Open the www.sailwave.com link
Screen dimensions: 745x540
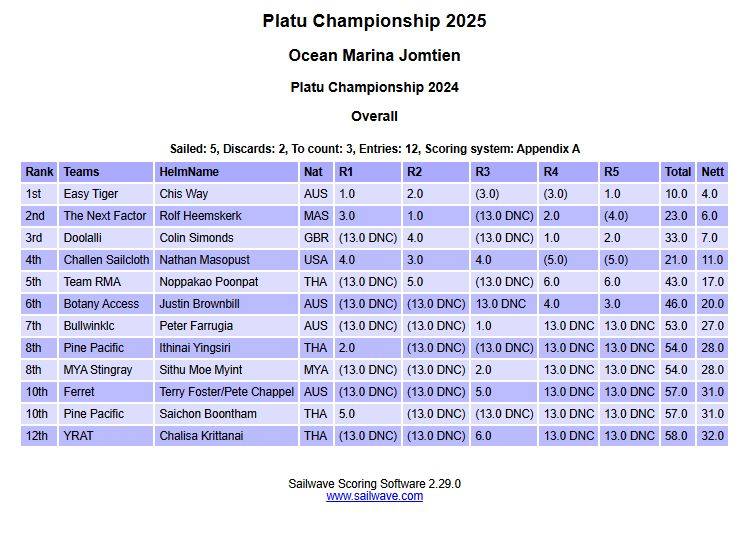(374, 496)
